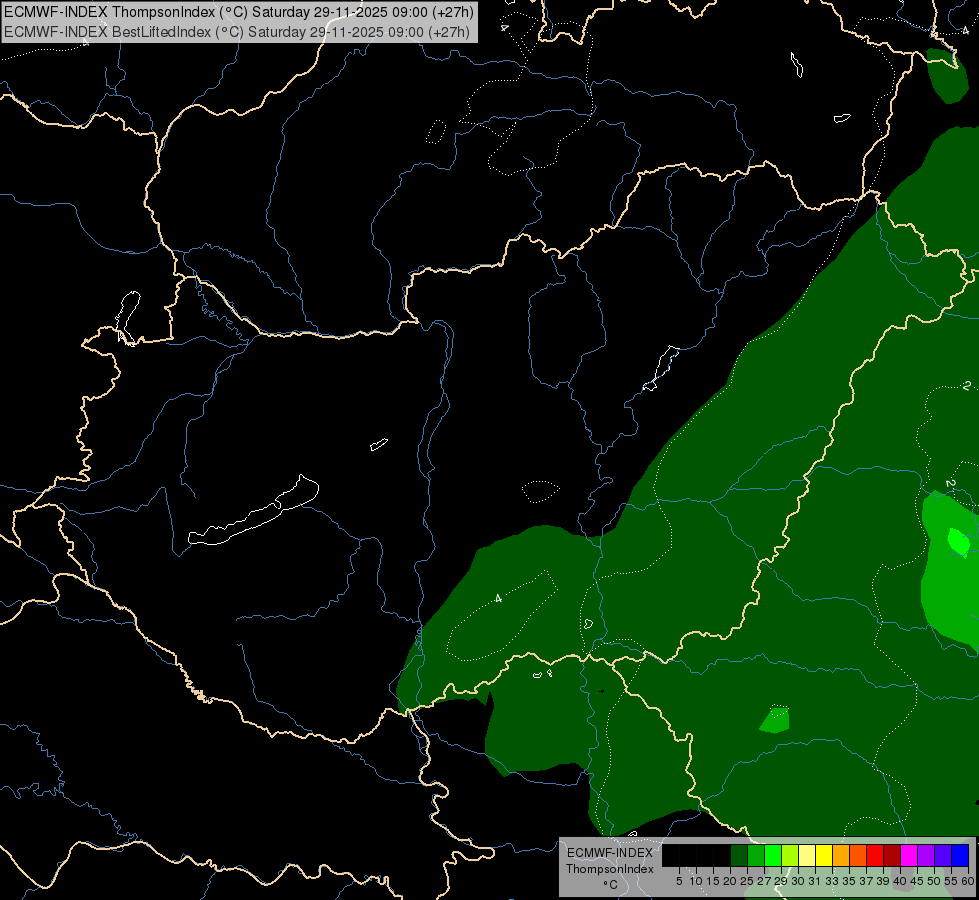Click legend tick label 29
The height and width of the screenshot is (900, 979).
[782, 881]
